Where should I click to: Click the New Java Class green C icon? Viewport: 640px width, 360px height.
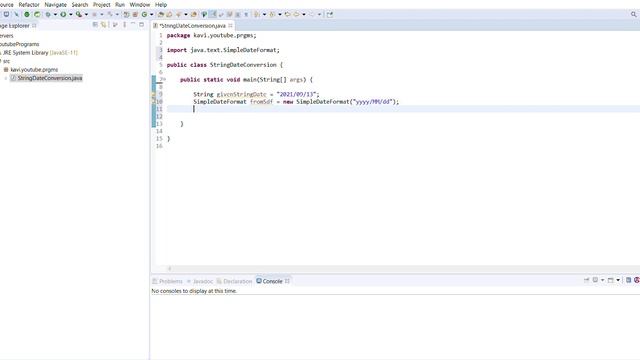[144, 14]
